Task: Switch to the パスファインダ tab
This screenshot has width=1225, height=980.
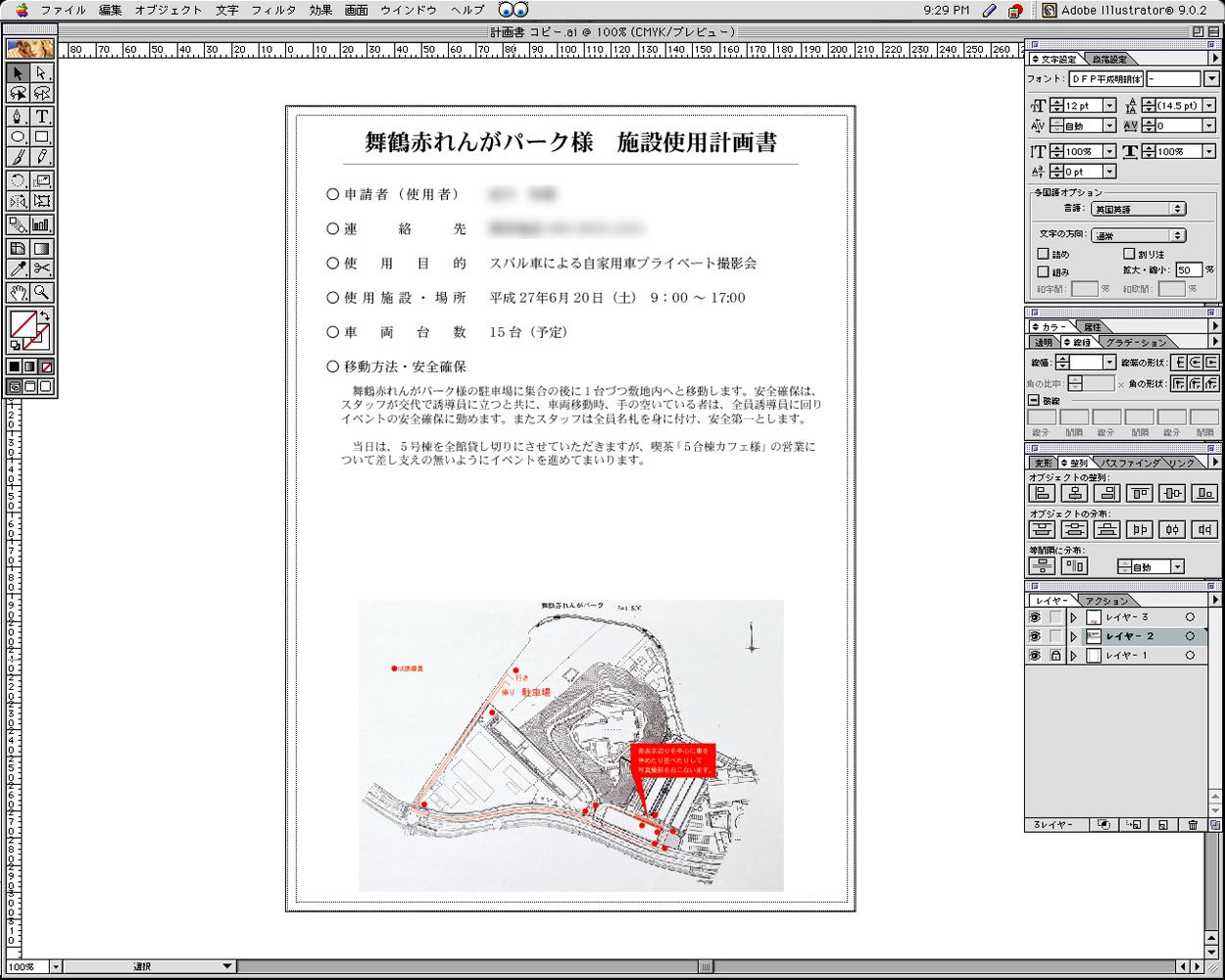Action: [1128, 463]
